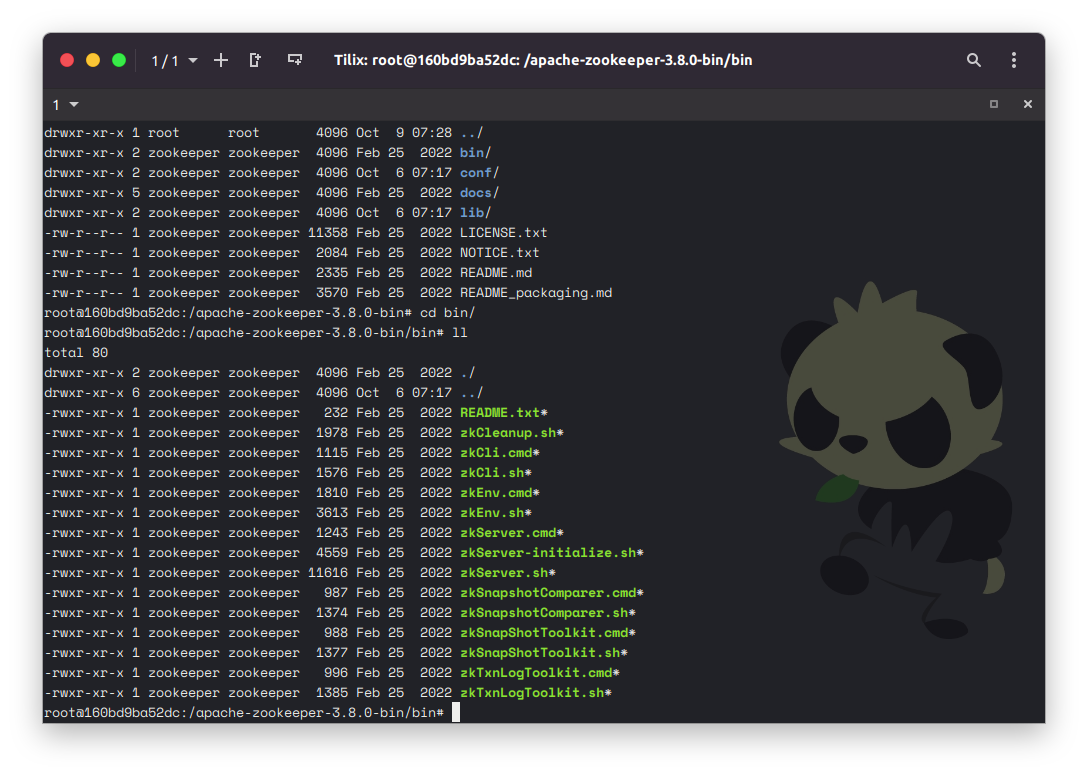Open the terminal search magnifier
Image resolution: width=1088 pixels, height=776 pixels.
974,60
